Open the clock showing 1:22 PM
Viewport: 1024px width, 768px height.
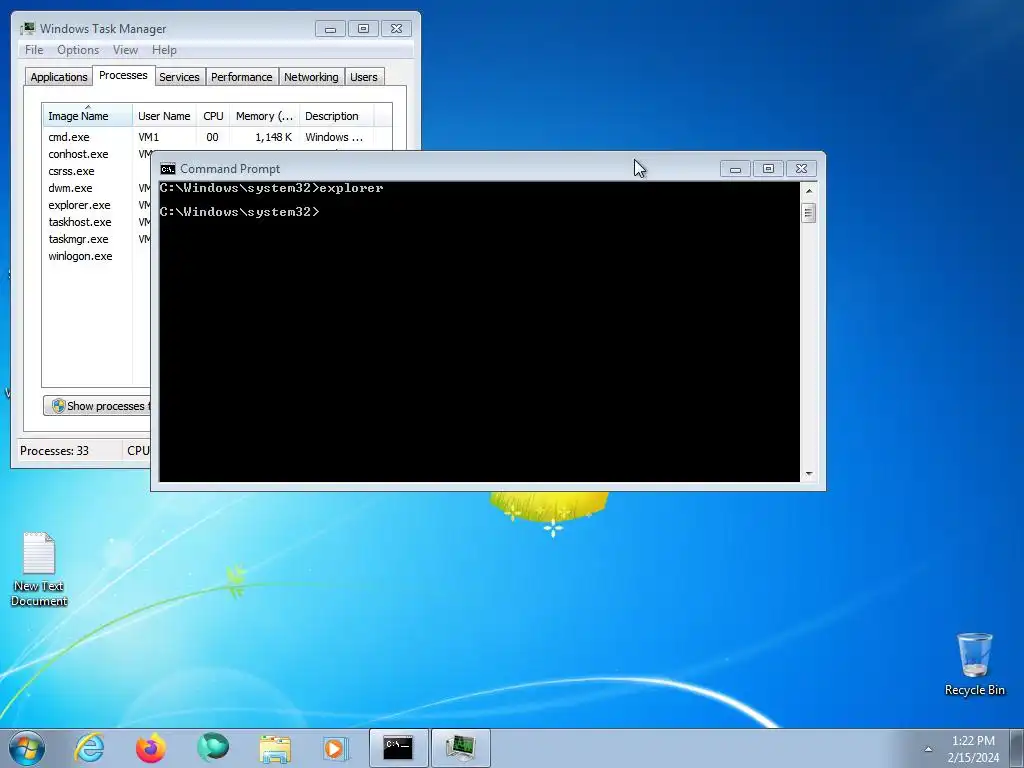[x=973, y=749]
